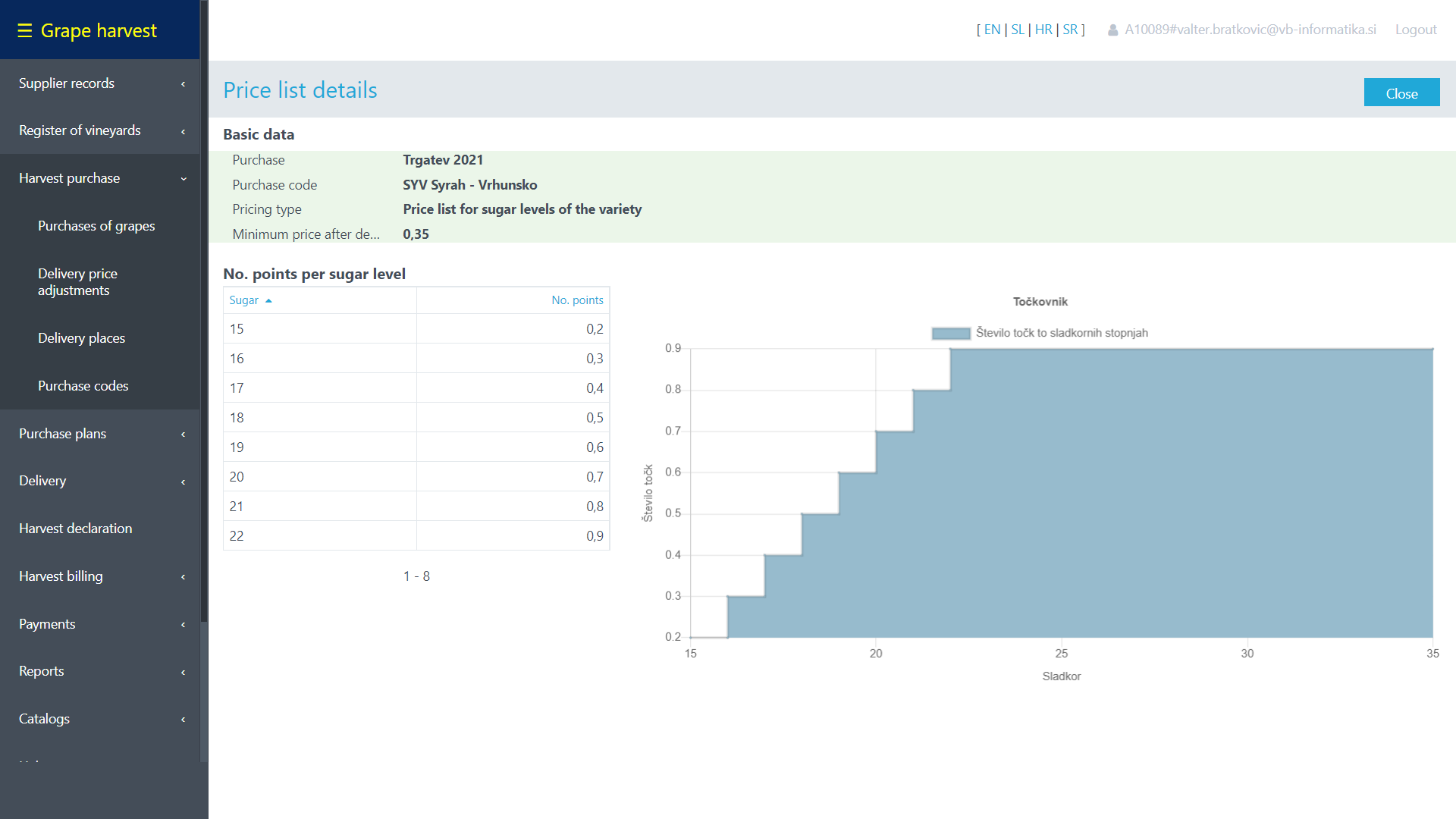
Task: Expand Payments menu arrow
Action: 183,625
